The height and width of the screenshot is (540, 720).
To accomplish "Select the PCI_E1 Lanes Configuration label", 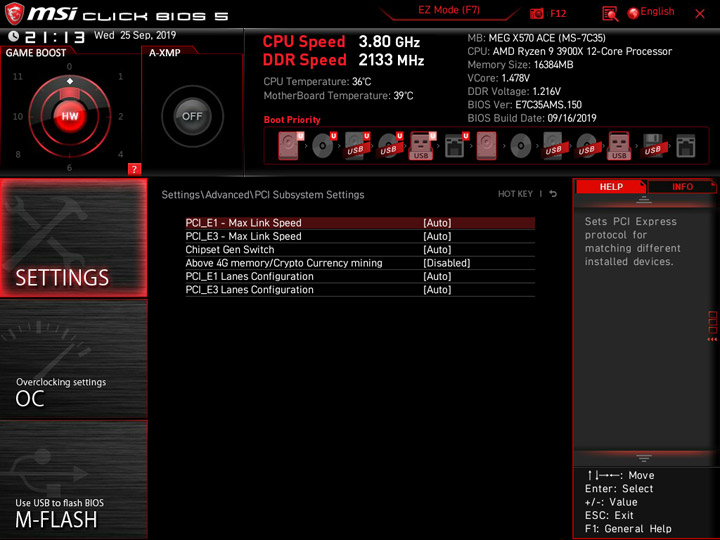I will click(x=249, y=276).
